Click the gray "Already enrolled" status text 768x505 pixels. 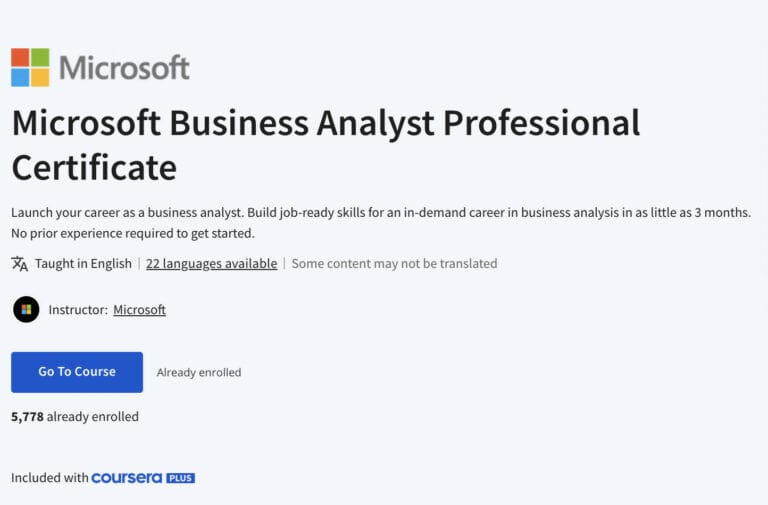[x=199, y=372]
